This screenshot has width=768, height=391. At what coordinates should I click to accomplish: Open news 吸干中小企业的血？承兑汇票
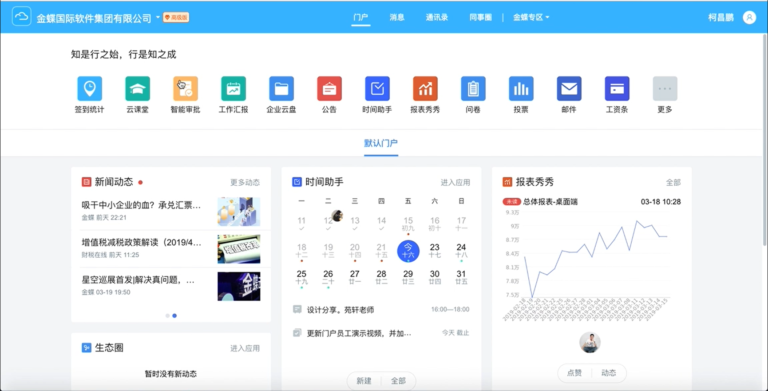click(x=142, y=206)
